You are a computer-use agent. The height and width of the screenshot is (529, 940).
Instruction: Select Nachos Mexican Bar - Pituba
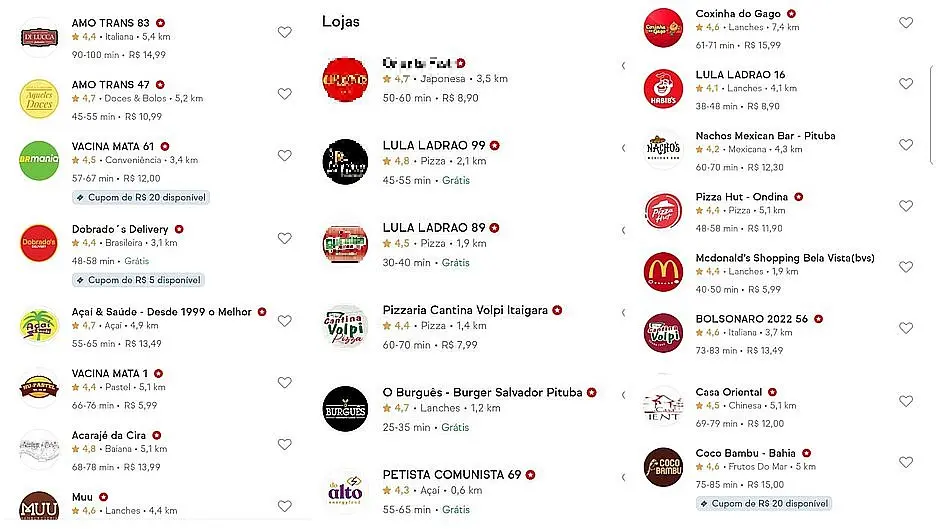click(x=765, y=136)
